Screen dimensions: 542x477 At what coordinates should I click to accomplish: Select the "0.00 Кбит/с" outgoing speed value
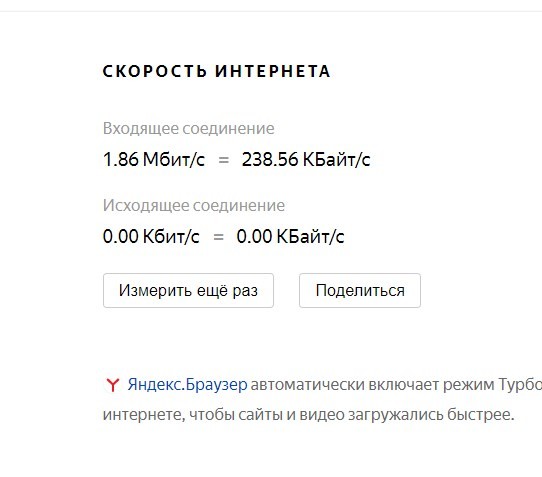point(151,237)
